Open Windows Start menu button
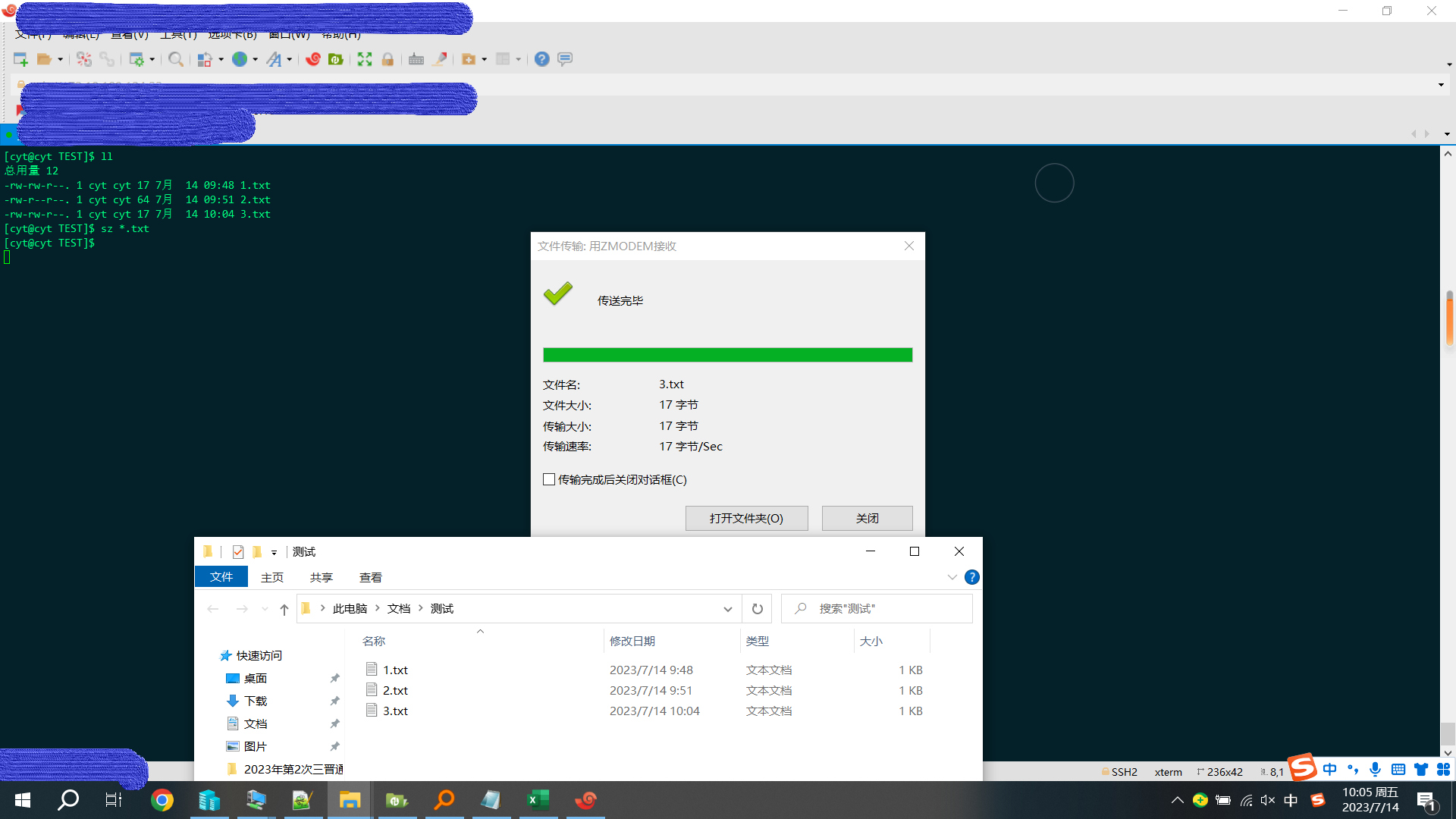1456x819 pixels. tap(23, 800)
